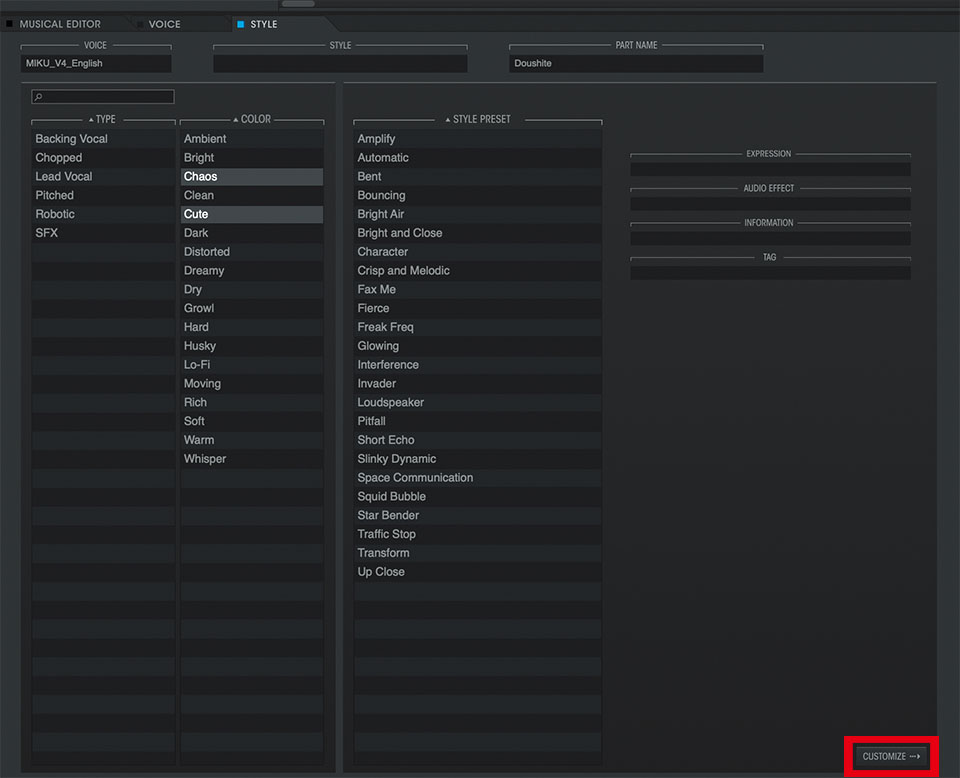Pick the Slinky Dynamic preset
Viewport: 960px width, 778px height.
478,459
